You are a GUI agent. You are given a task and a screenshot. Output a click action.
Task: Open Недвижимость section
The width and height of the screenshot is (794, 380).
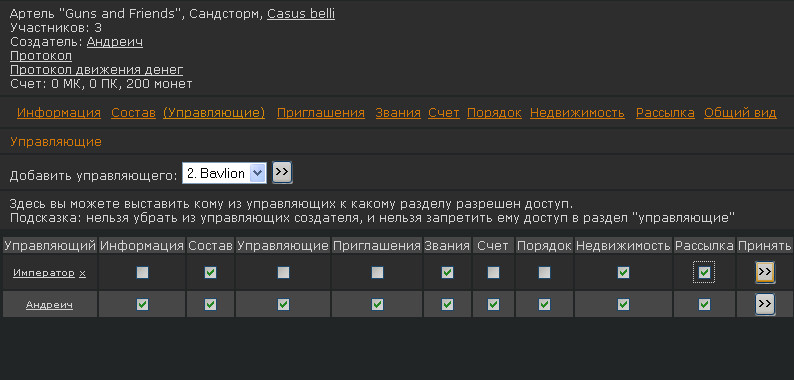pos(577,113)
